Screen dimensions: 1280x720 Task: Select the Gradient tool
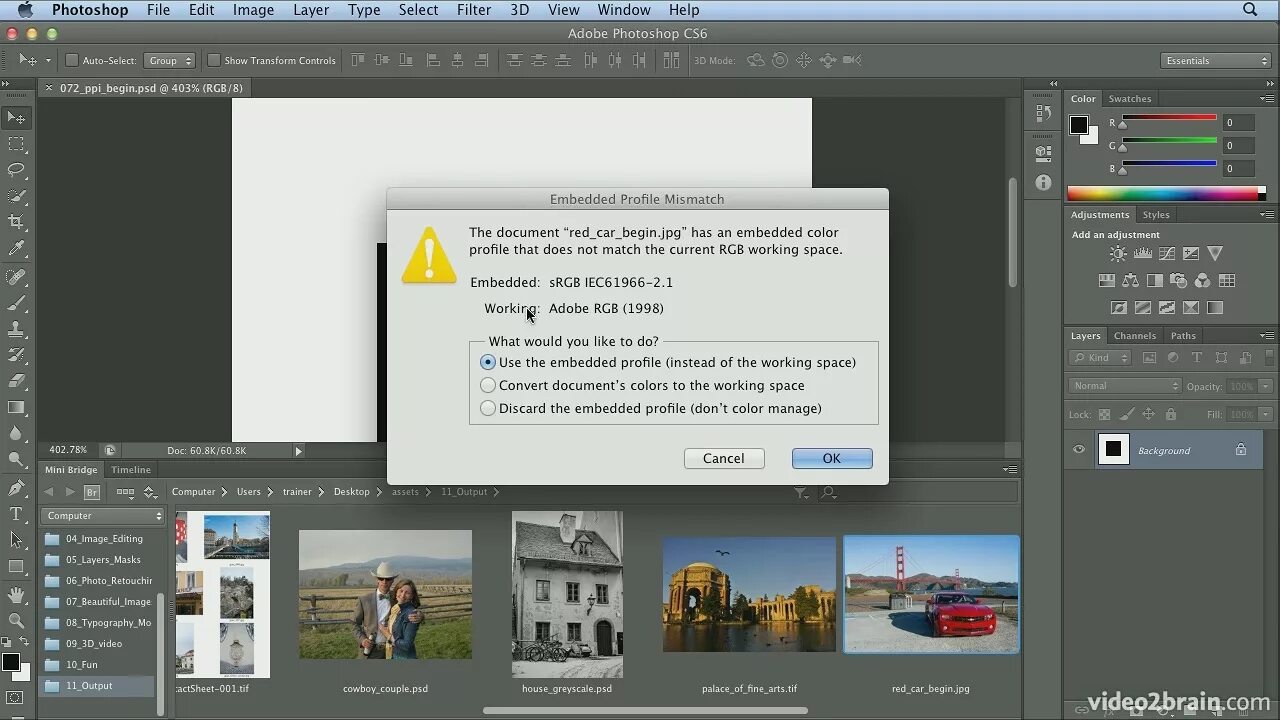[17, 407]
